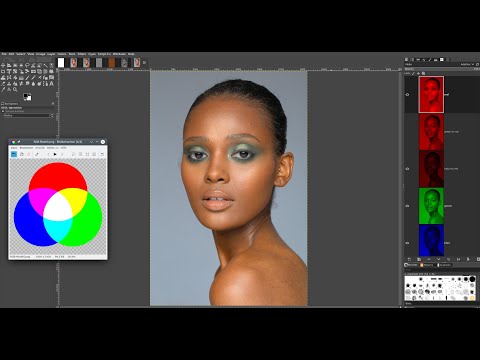This screenshot has width=480, height=360.
Task: Select the blue layer thumbnail
Action: (x=431, y=240)
